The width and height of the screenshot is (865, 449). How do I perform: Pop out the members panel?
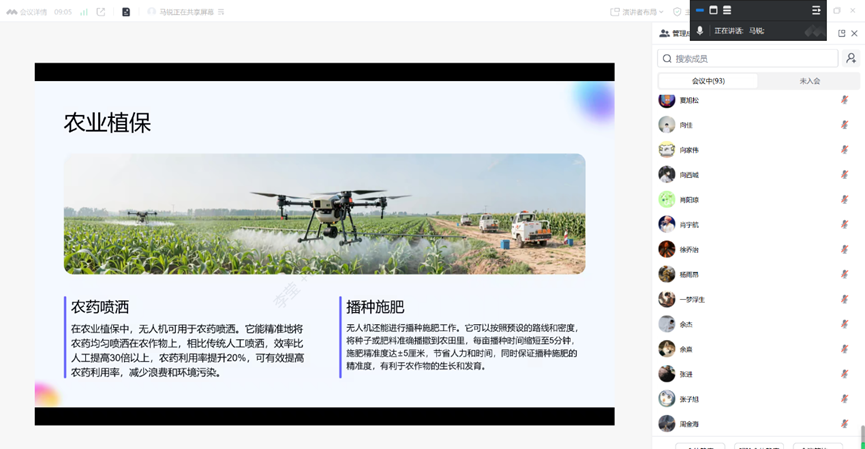(x=841, y=33)
